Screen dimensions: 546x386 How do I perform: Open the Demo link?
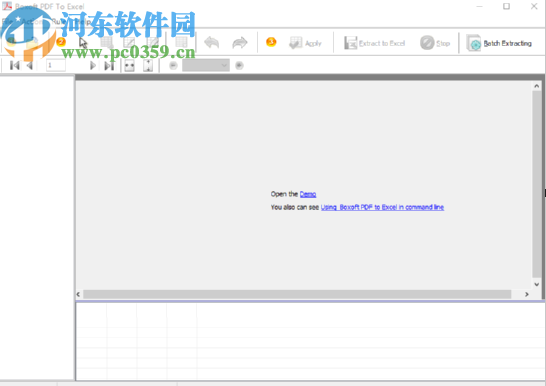pos(308,194)
